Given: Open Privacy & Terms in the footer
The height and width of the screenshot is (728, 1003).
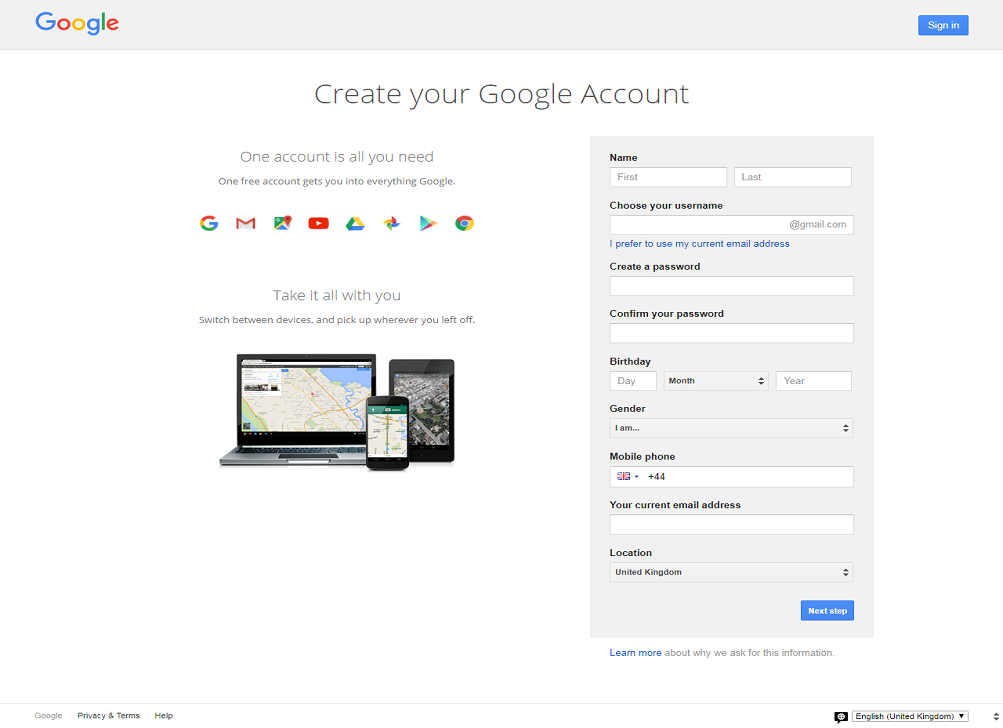Looking at the screenshot, I should (108, 716).
